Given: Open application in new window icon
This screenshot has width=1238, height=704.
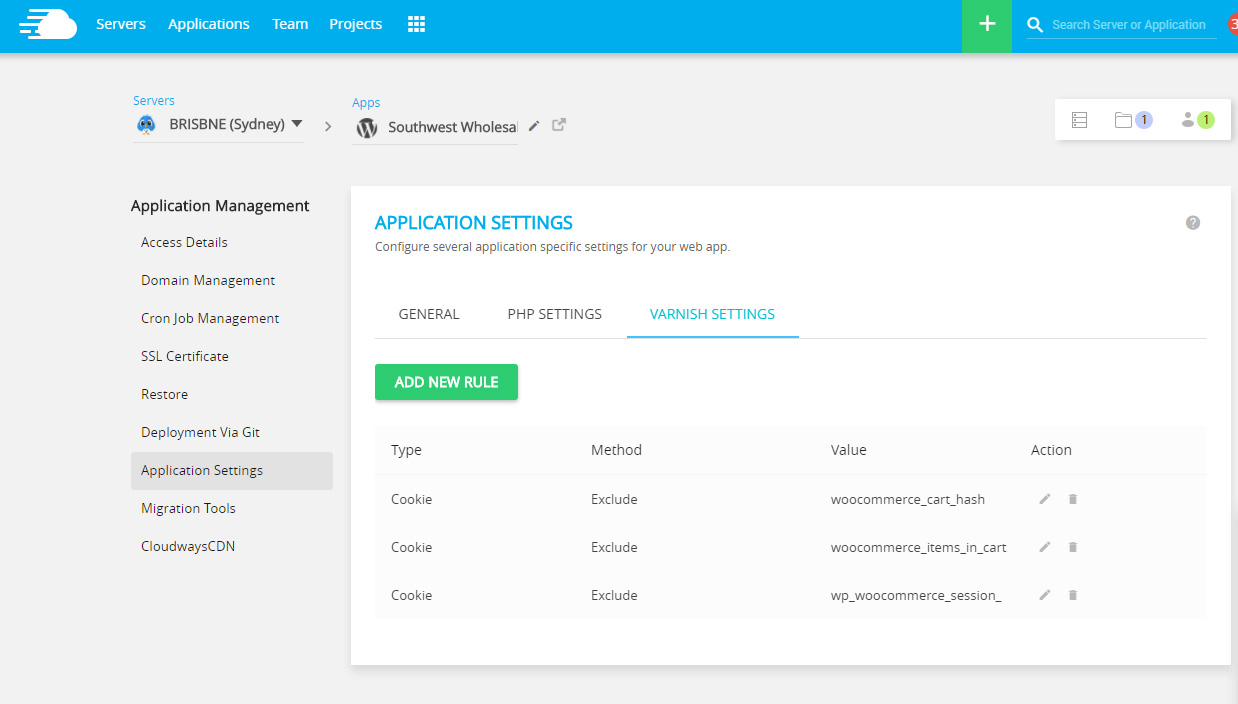Looking at the screenshot, I should [x=559, y=125].
